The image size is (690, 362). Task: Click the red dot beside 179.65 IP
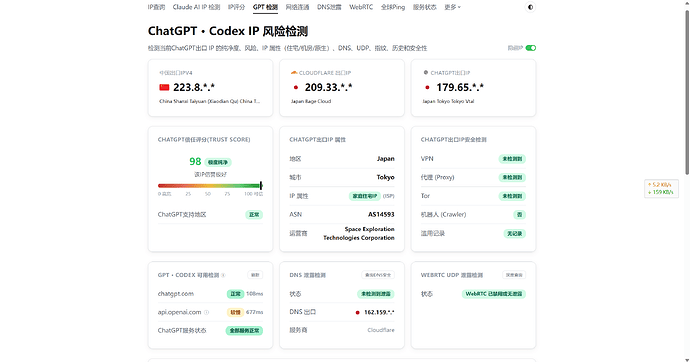427,88
